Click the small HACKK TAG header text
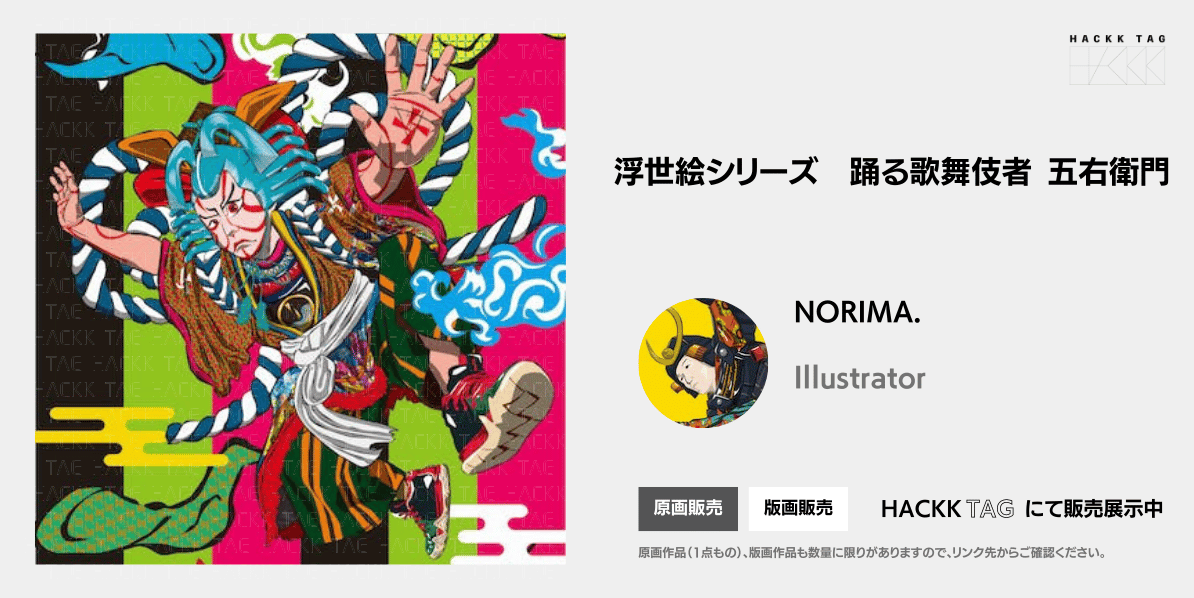 [x=1117, y=37]
